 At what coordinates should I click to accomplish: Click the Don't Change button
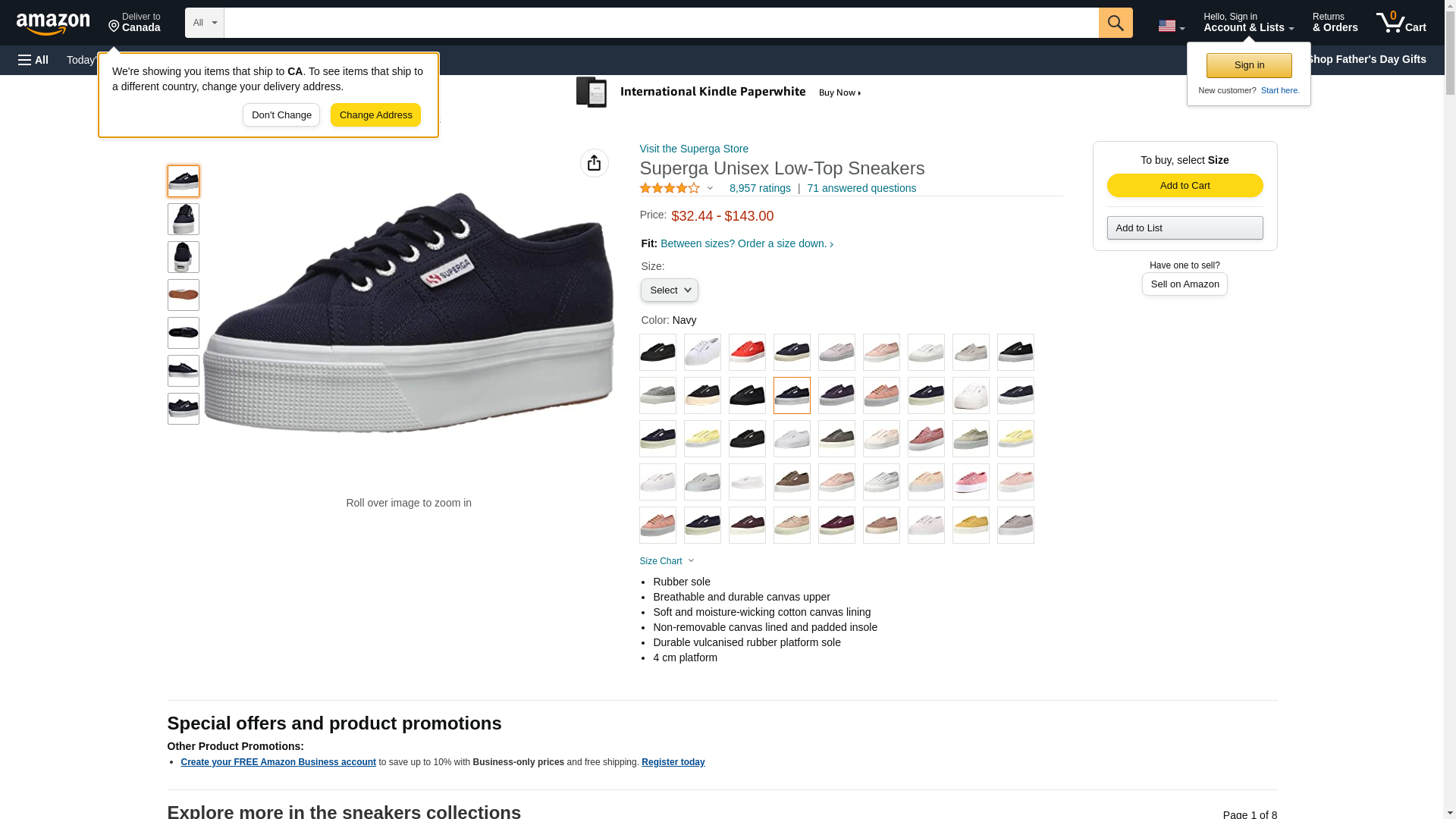(x=281, y=115)
